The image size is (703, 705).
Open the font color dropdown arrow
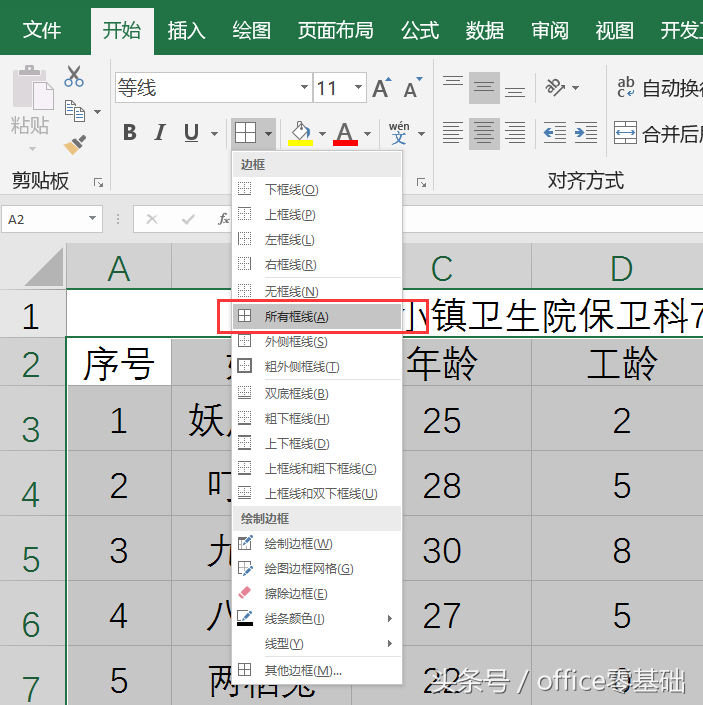point(368,134)
